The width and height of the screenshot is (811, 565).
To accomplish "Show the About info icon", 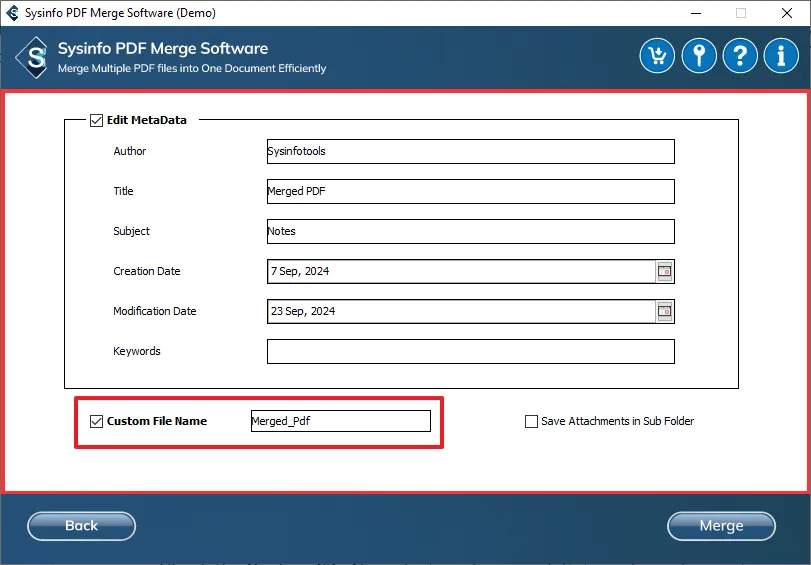I will 781,55.
